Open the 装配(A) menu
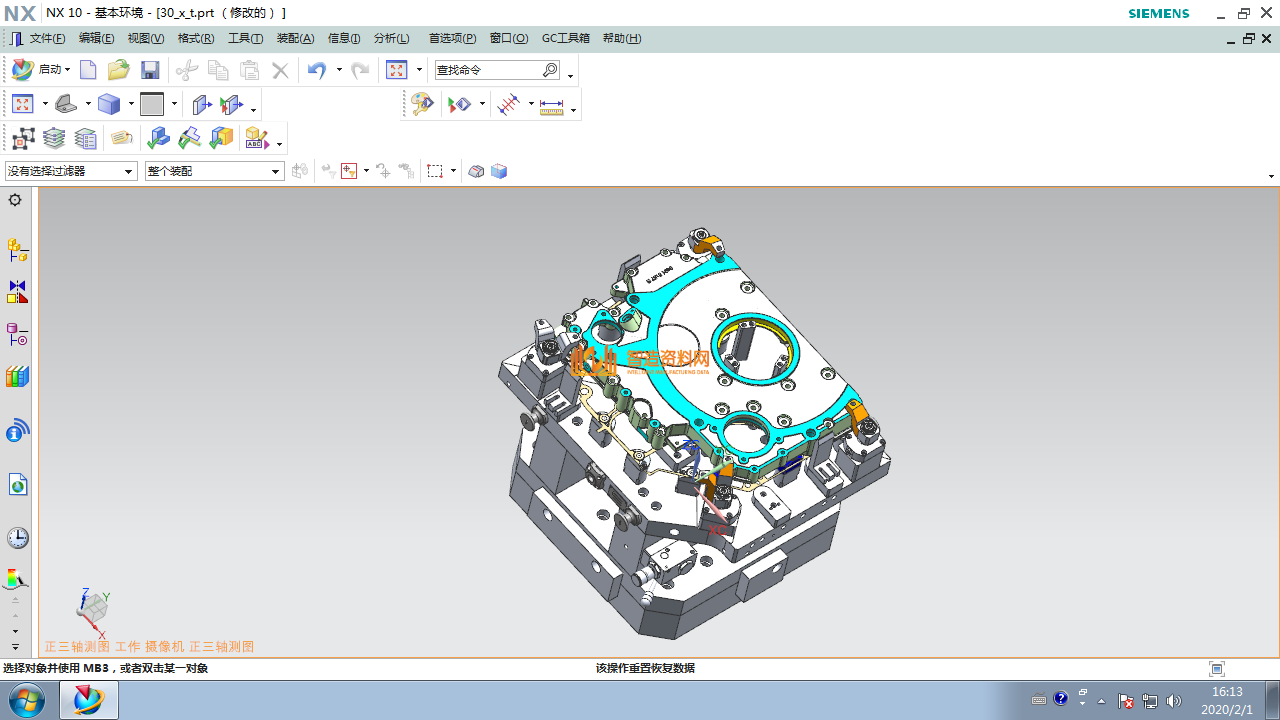Screen dimensions: 1280x720 [295, 38]
